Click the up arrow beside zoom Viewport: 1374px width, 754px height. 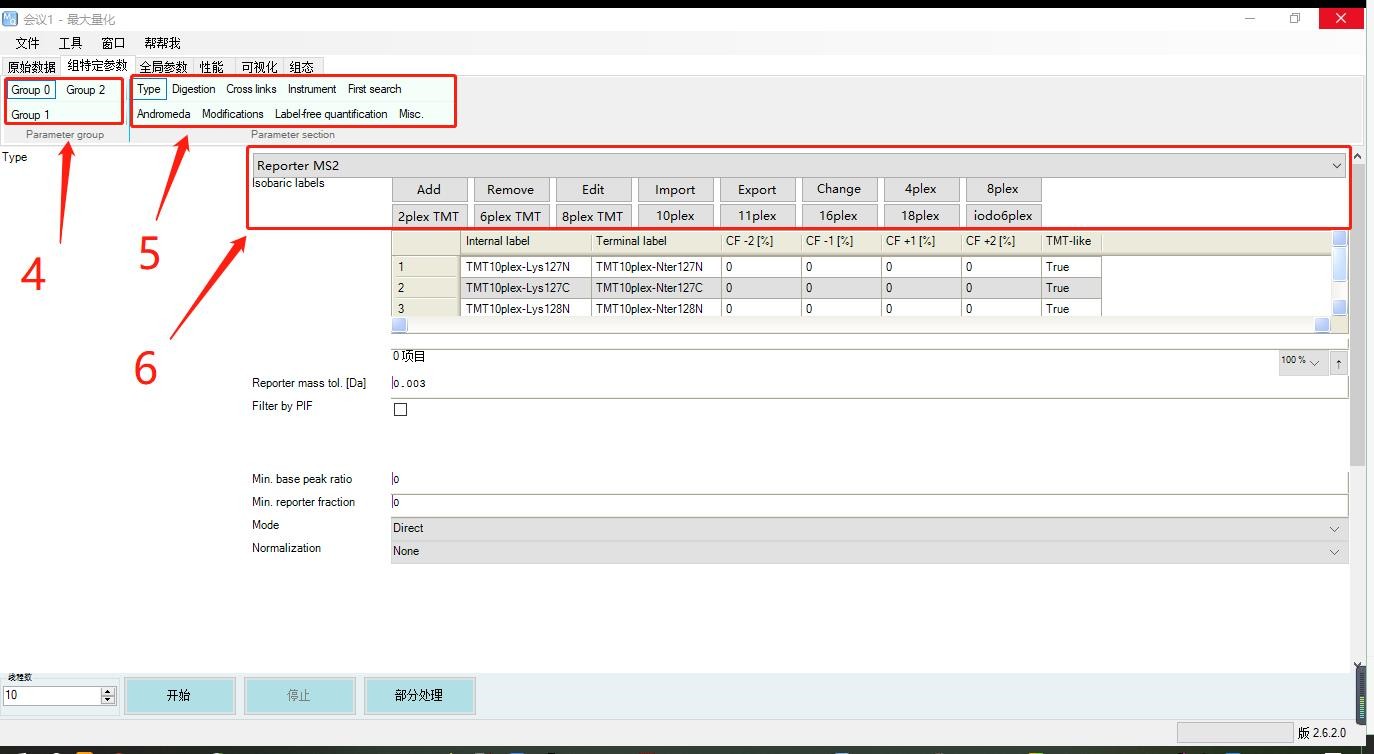[x=1338, y=364]
